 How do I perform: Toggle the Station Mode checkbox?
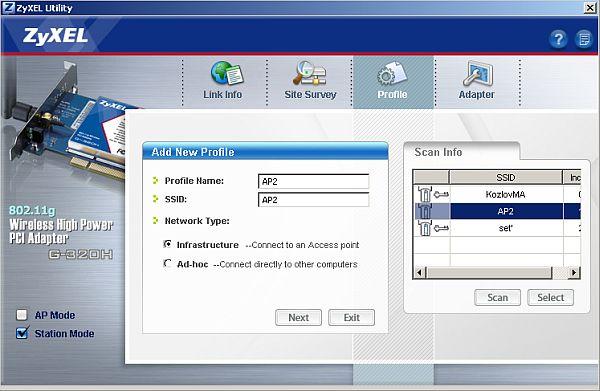pyautogui.click(x=22, y=333)
